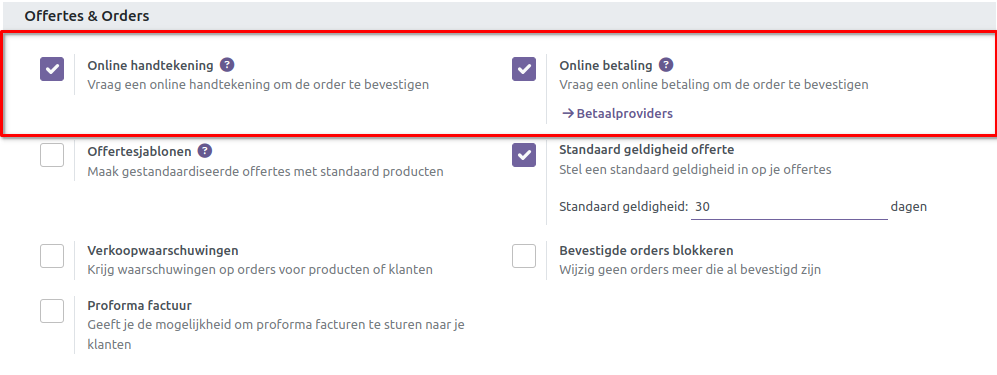Enable Bevestigde orders blokkeren checkbox
997x375 pixels.
(x=524, y=256)
